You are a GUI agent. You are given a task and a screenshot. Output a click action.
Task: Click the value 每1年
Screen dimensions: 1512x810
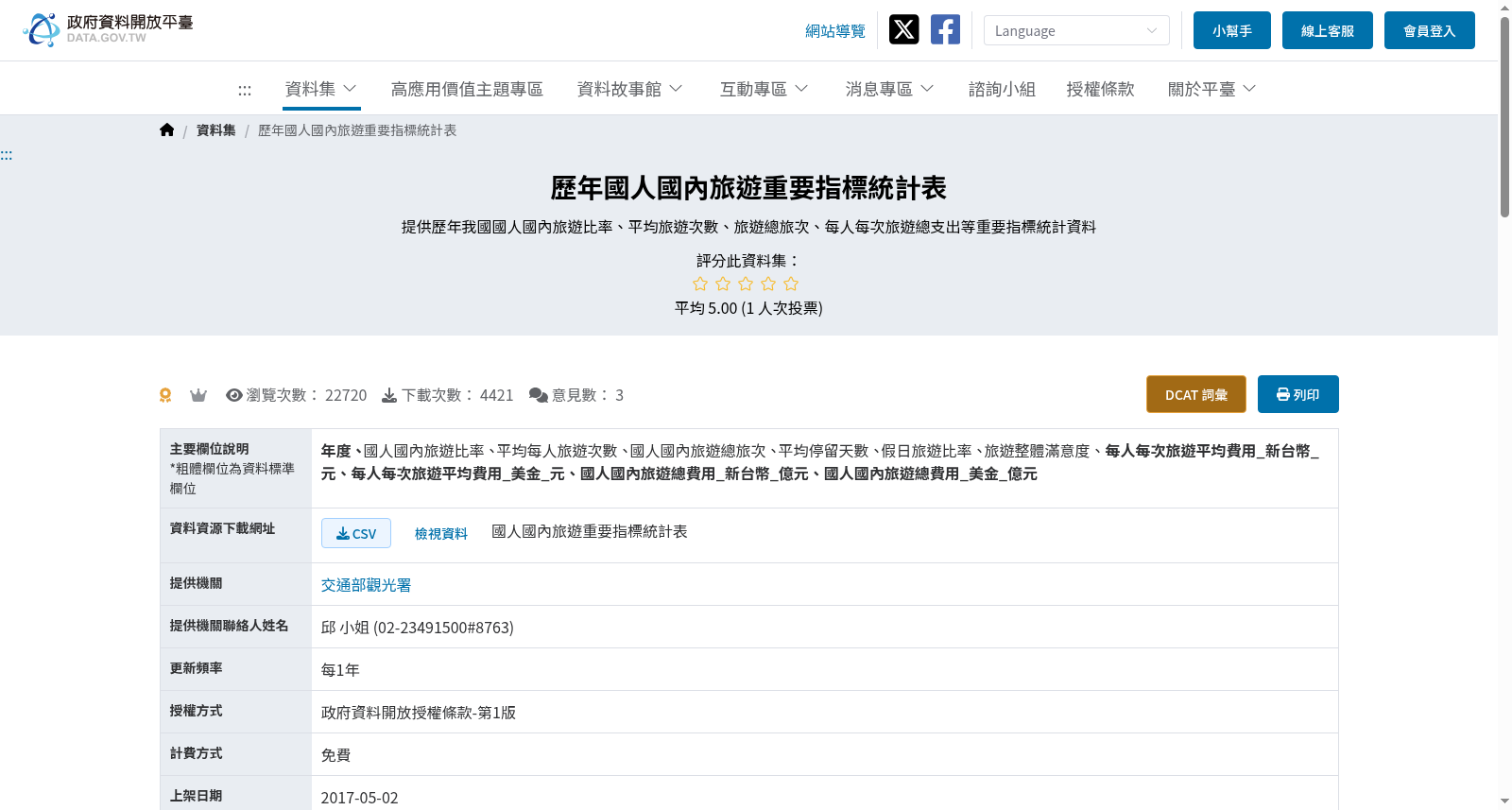[x=340, y=670]
